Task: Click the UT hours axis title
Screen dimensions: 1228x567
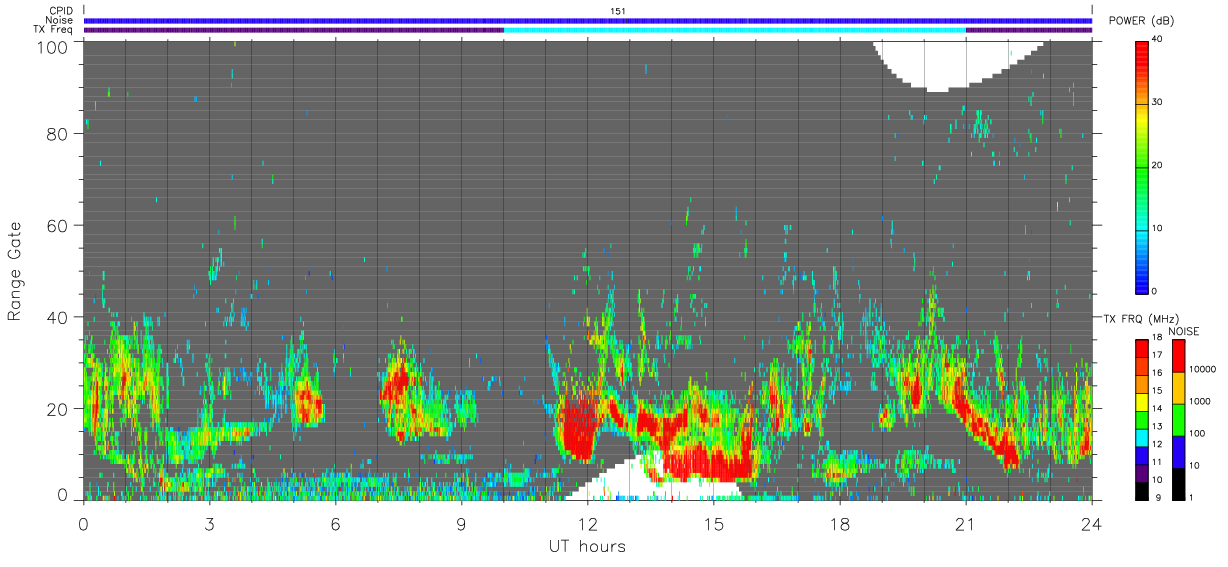Action: click(587, 546)
